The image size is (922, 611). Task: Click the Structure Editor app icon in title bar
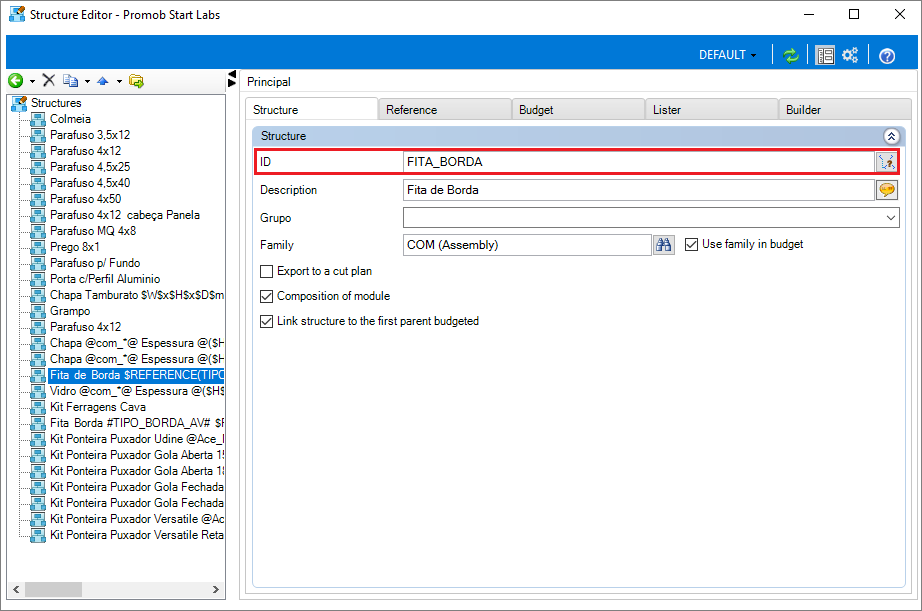pyautogui.click(x=17, y=14)
